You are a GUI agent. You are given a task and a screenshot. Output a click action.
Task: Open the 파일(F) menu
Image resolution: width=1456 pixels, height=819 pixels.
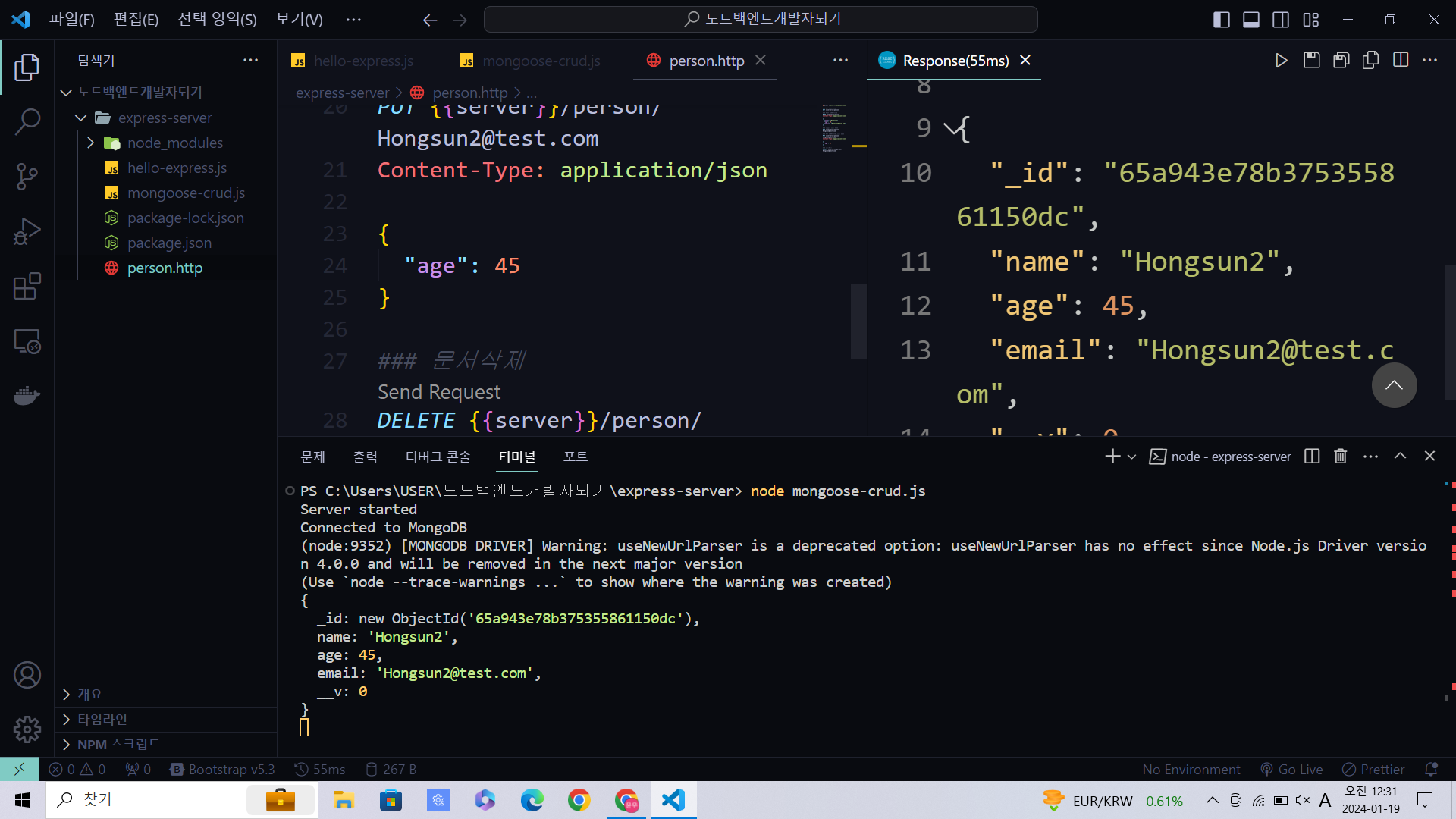71,20
